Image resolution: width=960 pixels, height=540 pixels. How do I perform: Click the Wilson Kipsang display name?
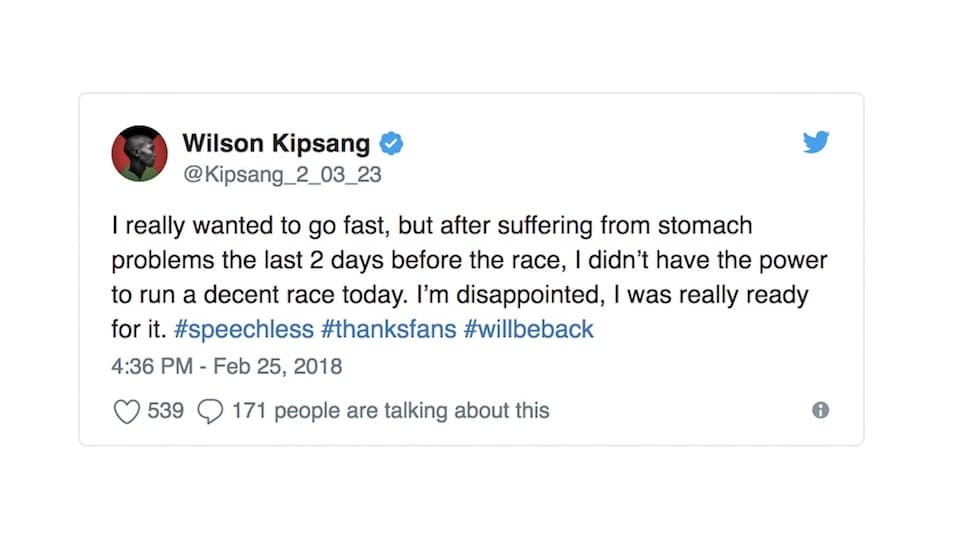pos(276,143)
